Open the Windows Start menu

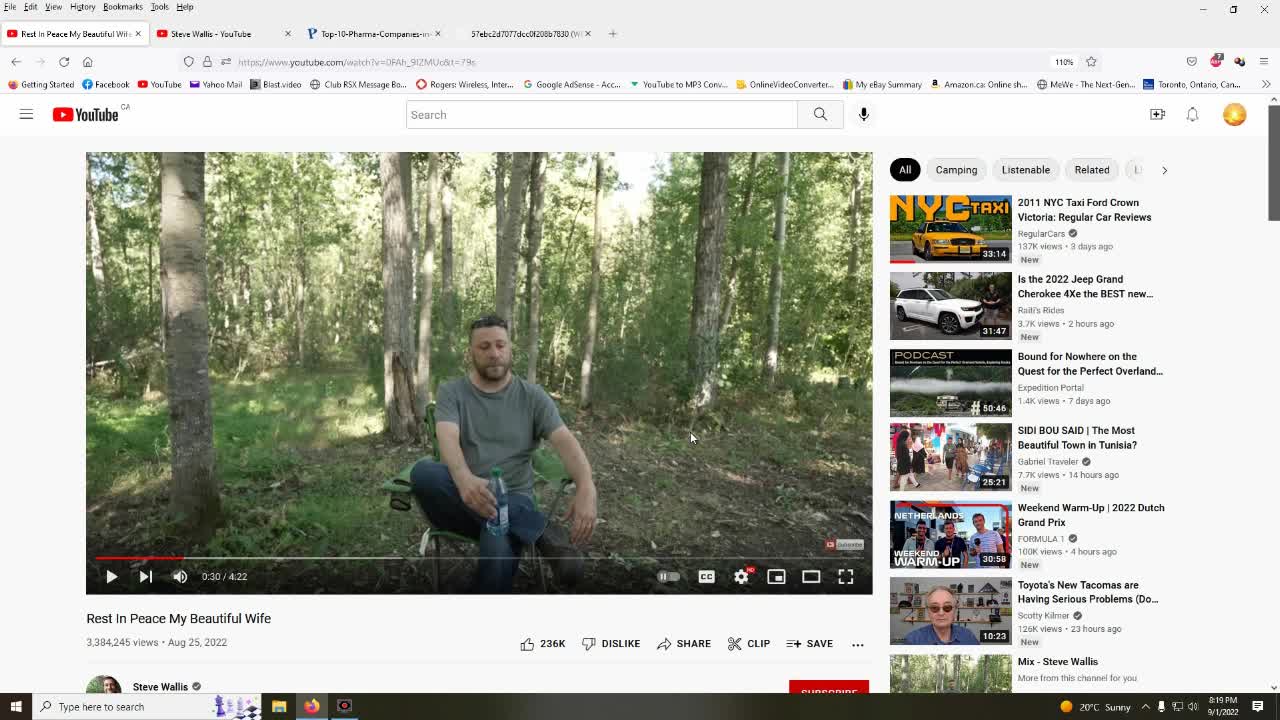(x=16, y=707)
